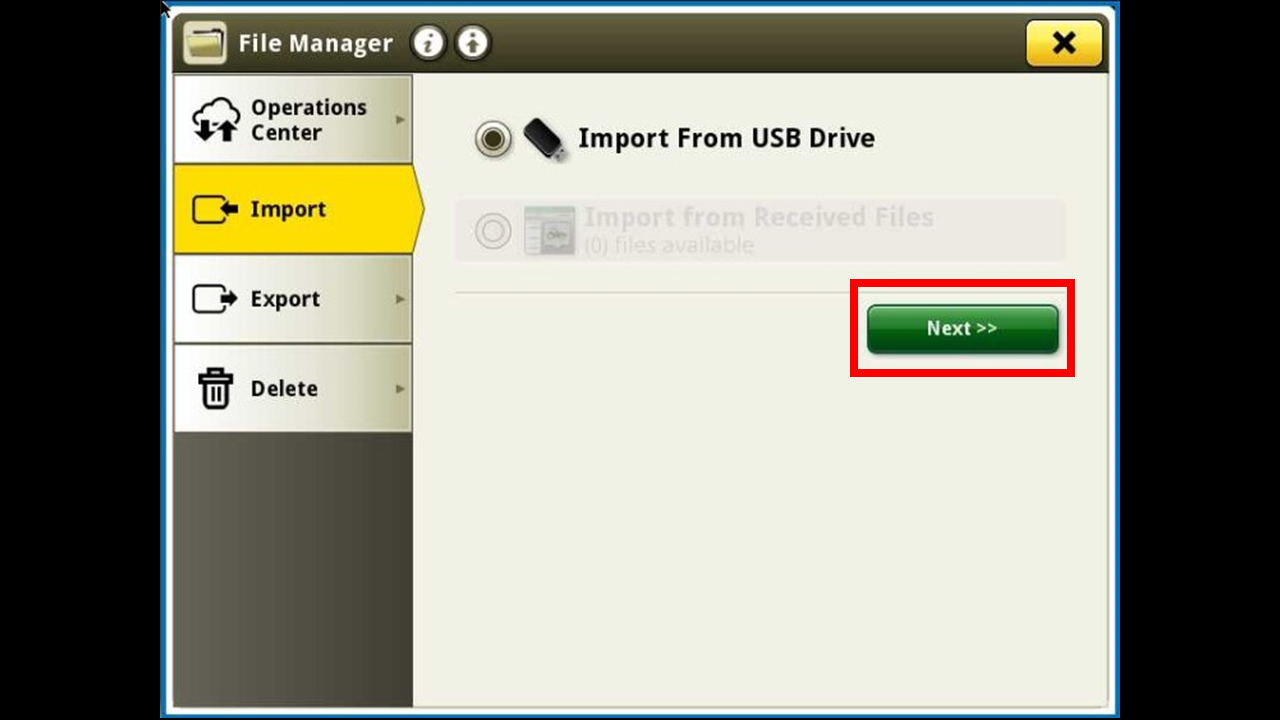Image resolution: width=1280 pixels, height=720 pixels.
Task: Click the Export arrow icon in sidebar
Action: click(x=215, y=299)
